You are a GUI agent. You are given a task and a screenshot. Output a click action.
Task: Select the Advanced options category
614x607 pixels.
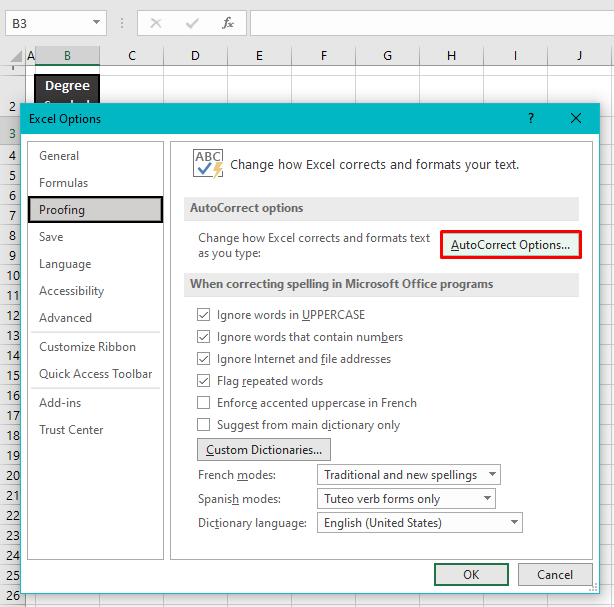tap(96, 318)
